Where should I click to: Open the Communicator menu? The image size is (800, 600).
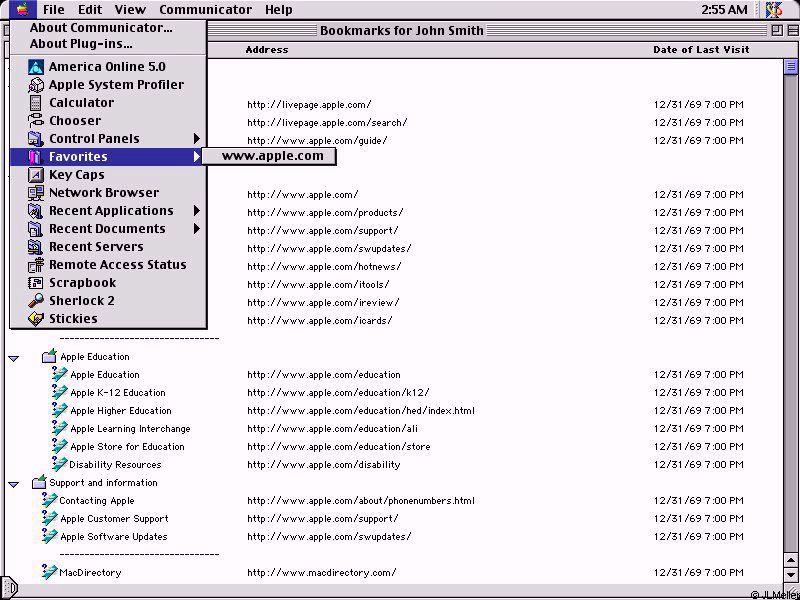pyautogui.click(x=205, y=10)
